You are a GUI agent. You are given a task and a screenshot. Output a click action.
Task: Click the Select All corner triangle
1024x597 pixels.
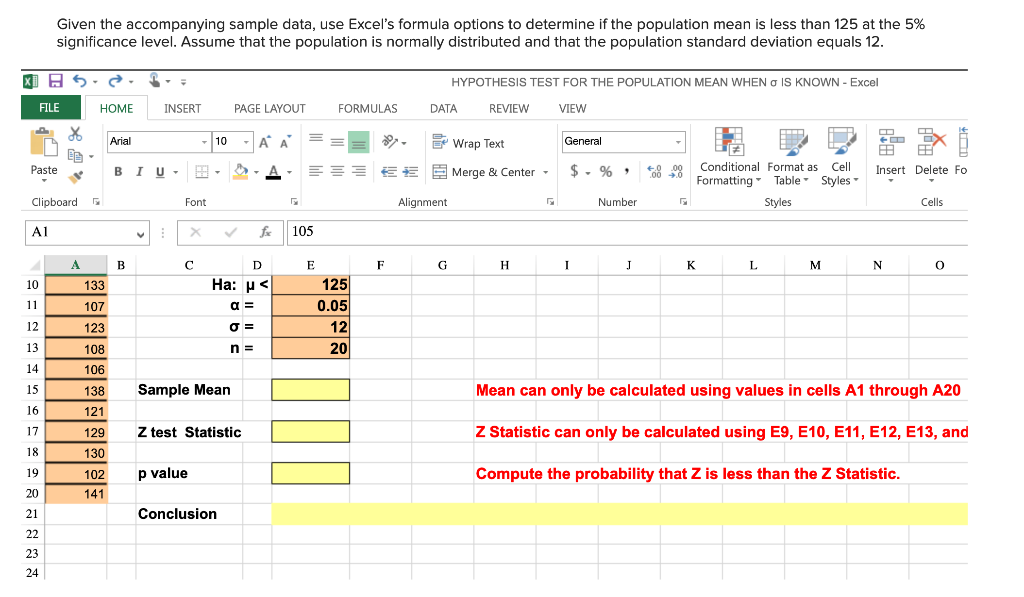pyautogui.click(x=35, y=265)
